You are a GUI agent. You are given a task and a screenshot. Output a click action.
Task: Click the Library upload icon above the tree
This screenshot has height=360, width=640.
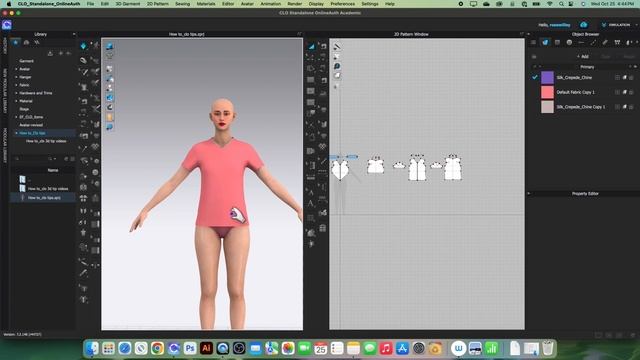coord(50,53)
